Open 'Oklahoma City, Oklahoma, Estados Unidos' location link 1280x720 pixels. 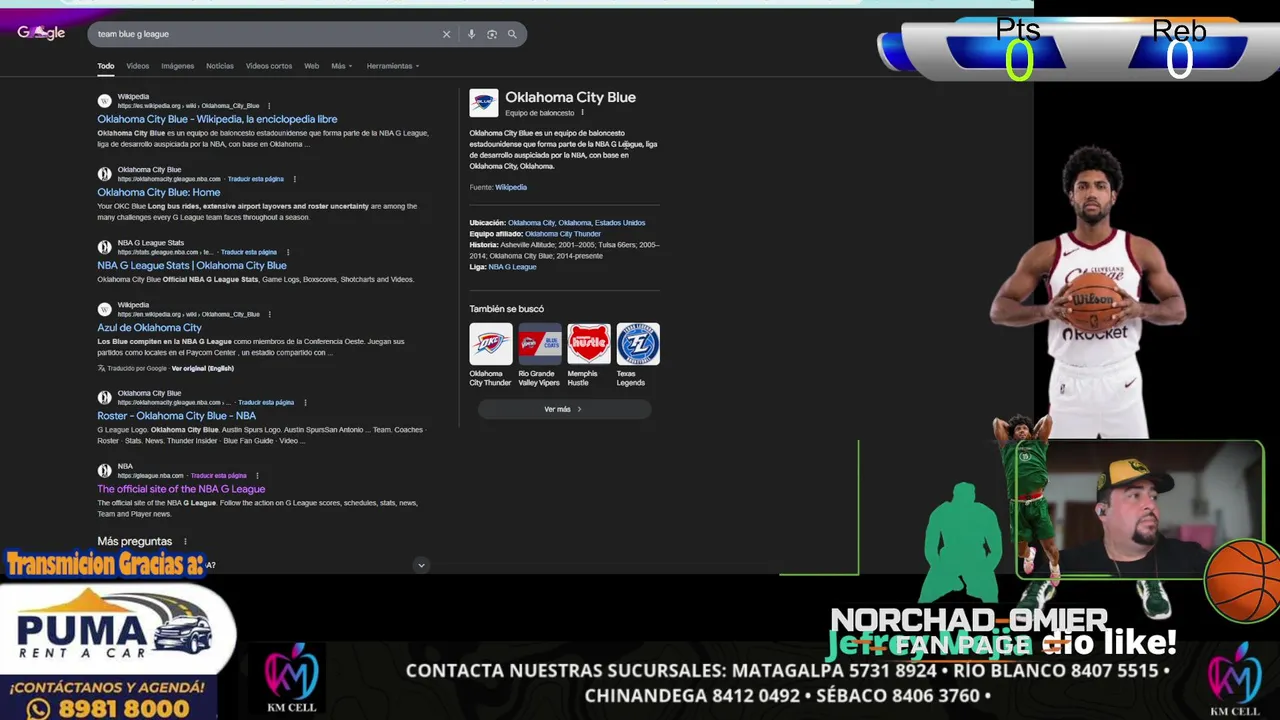(576, 223)
